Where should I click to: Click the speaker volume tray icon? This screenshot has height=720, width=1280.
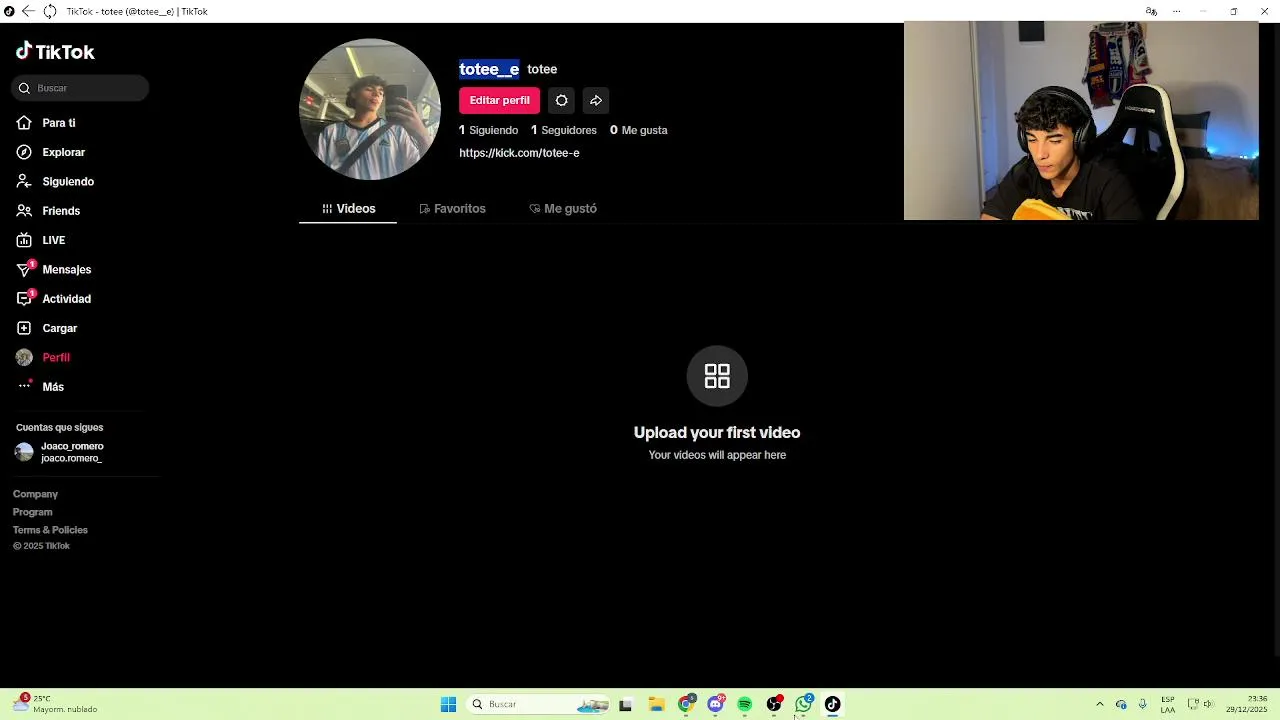[1208, 704]
